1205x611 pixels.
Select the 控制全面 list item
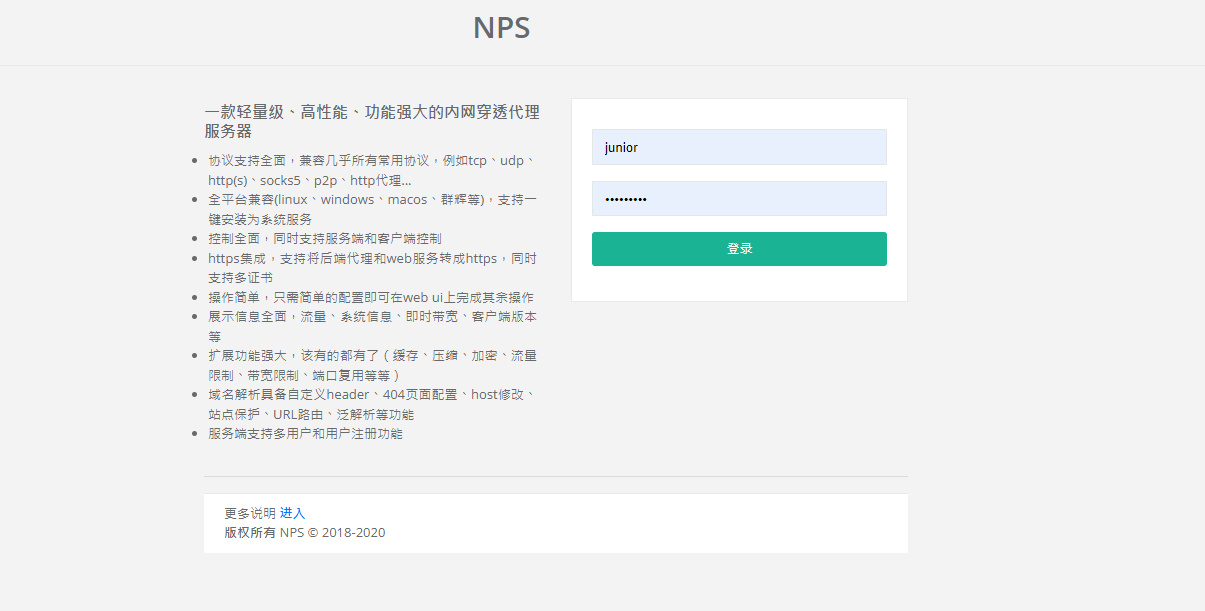324,238
